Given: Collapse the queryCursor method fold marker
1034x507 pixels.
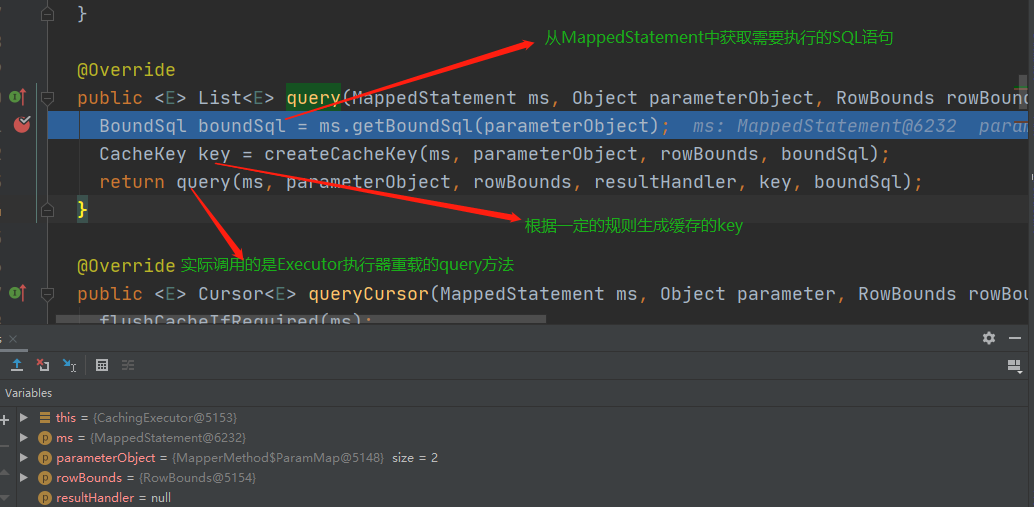Looking at the screenshot, I should (47, 294).
